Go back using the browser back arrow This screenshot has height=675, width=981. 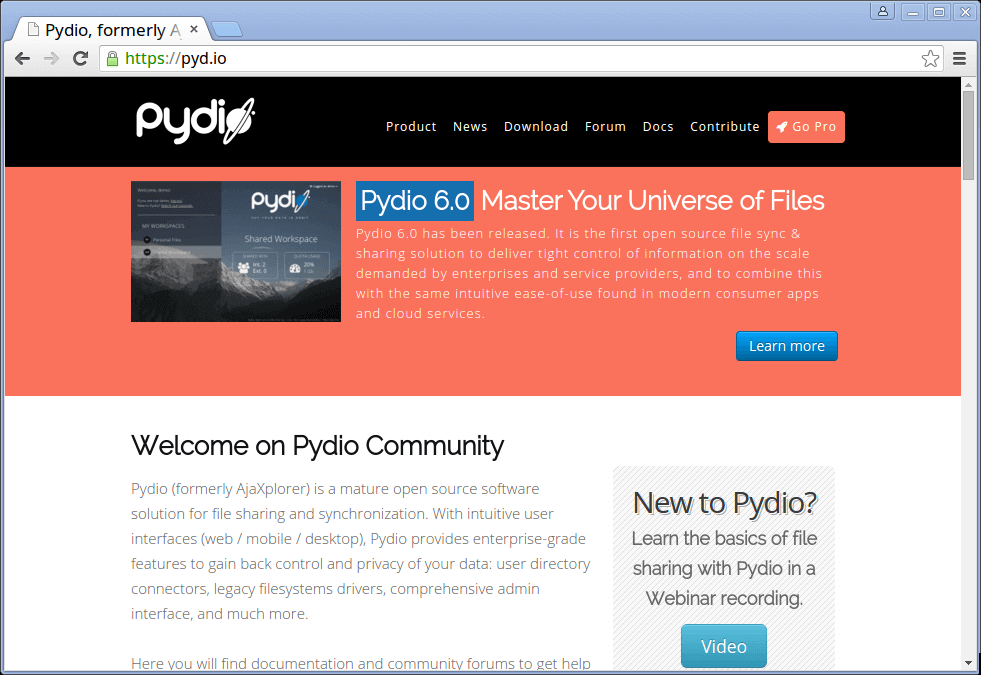click(23, 59)
